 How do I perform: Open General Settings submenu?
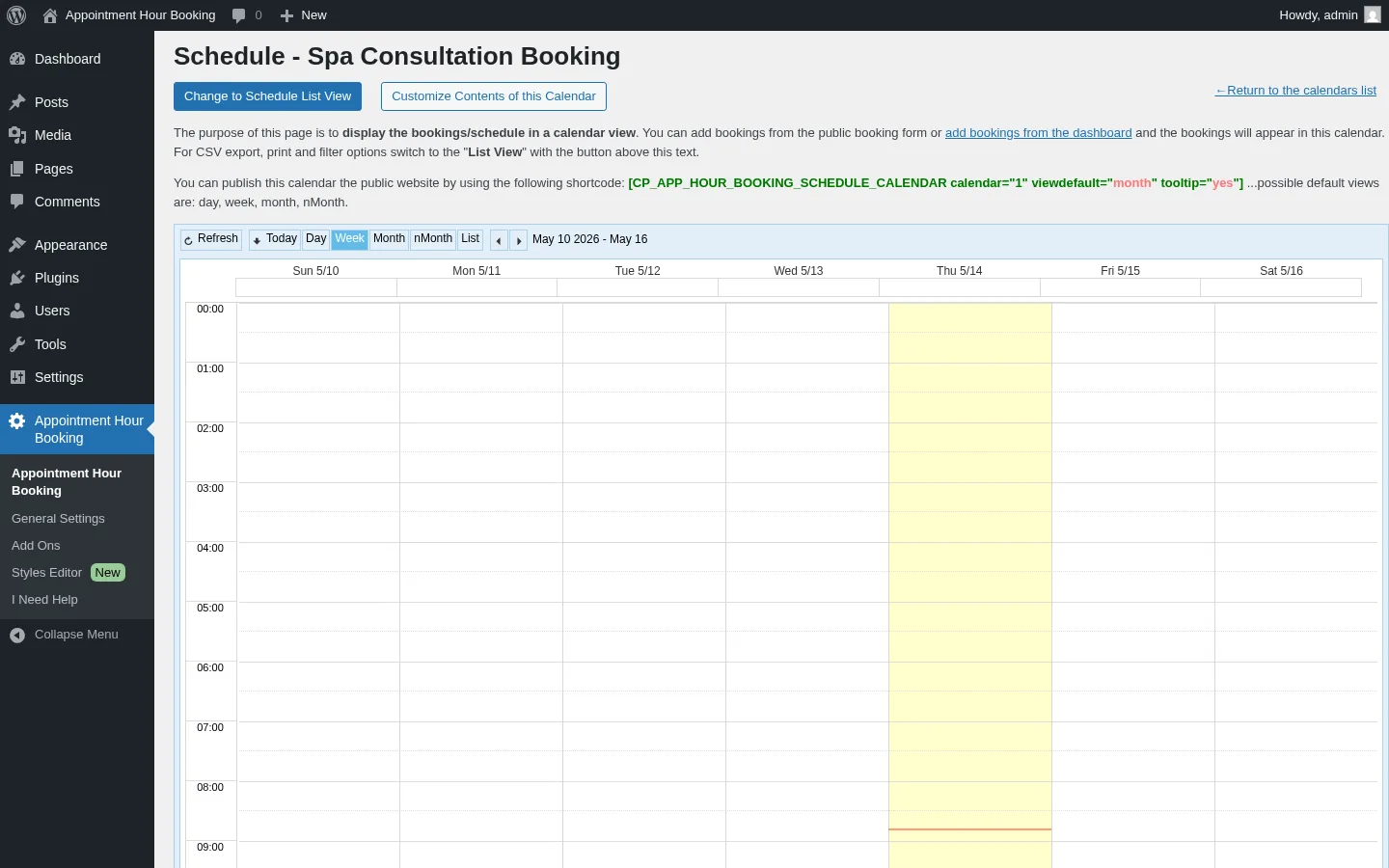[x=58, y=519]
